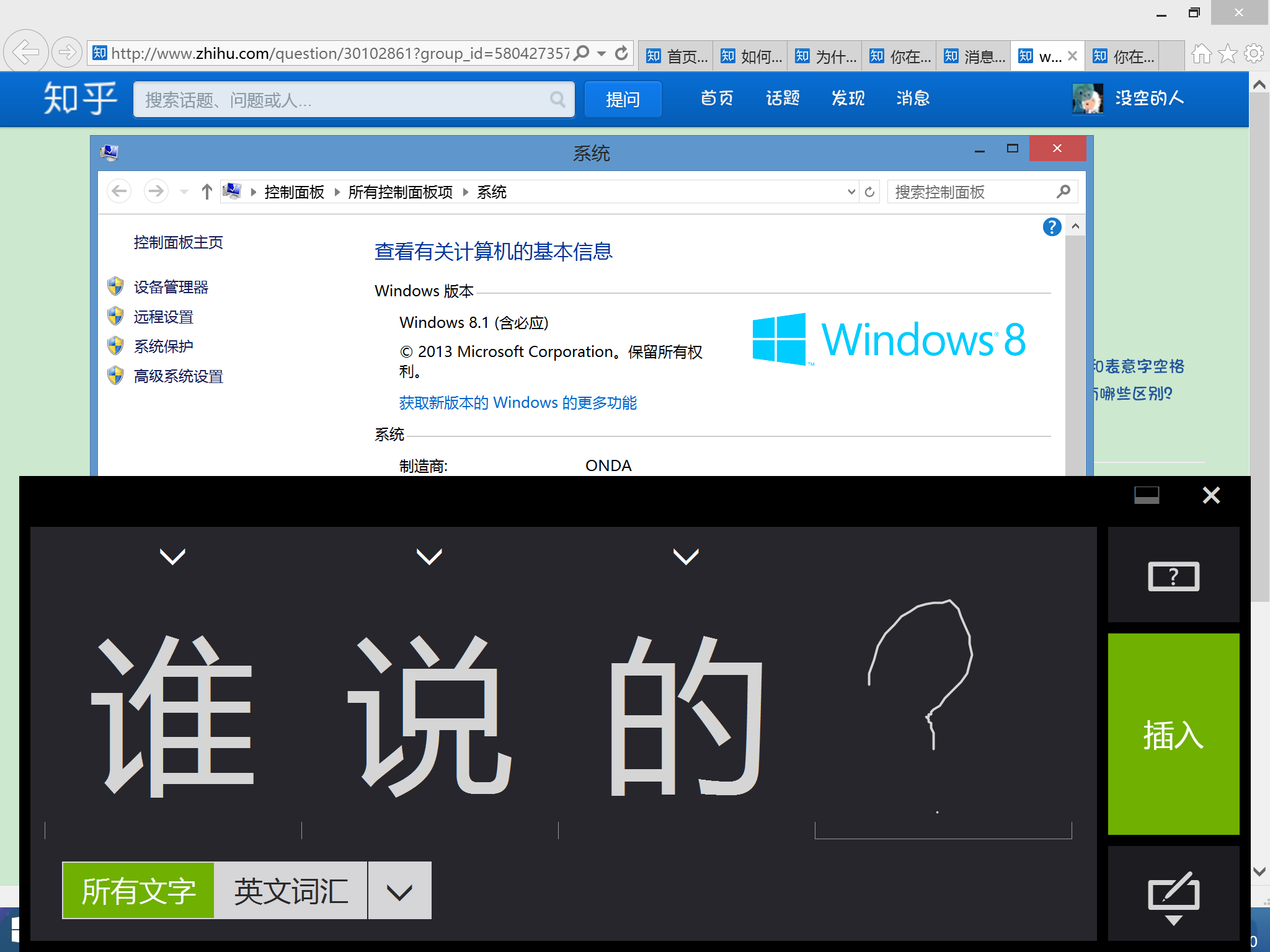The height and width of the screenshot is (952, 1270).
Task: Switch to 英文词汇 recognition mode
Action: tap(291, 891)
